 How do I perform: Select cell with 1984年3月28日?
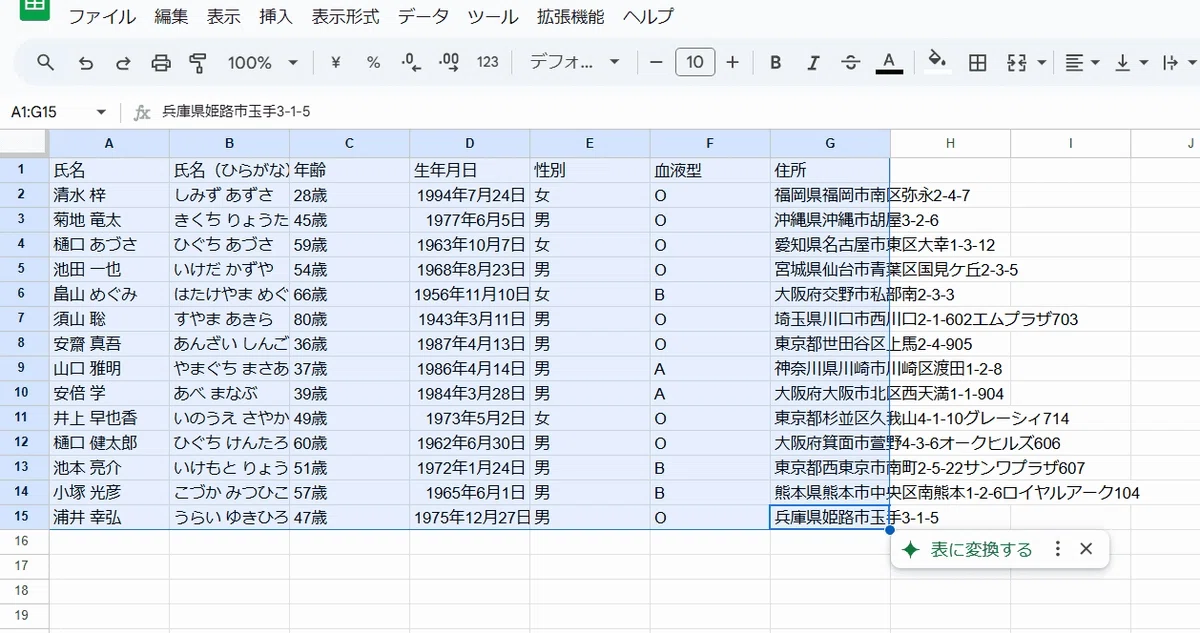469,393
